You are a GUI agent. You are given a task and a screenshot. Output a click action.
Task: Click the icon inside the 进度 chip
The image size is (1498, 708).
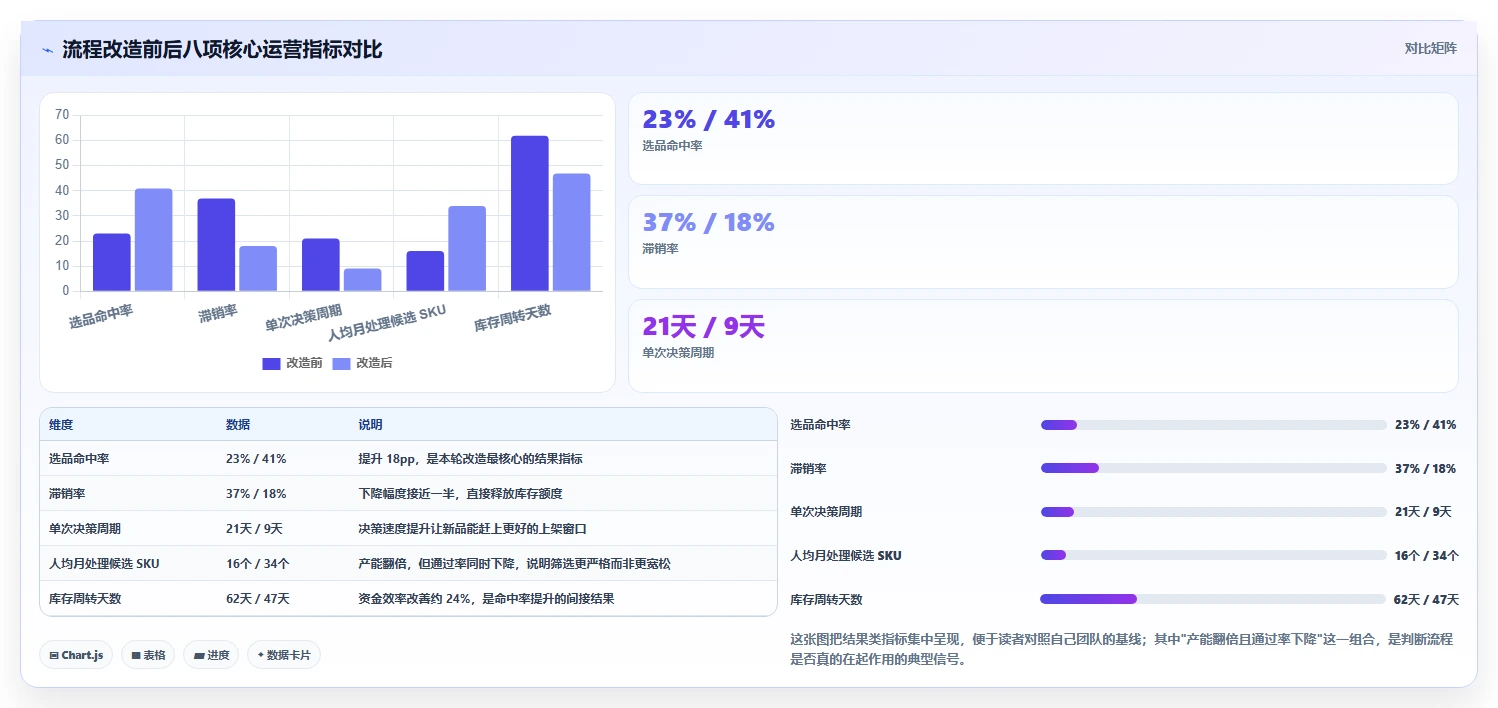199,656
